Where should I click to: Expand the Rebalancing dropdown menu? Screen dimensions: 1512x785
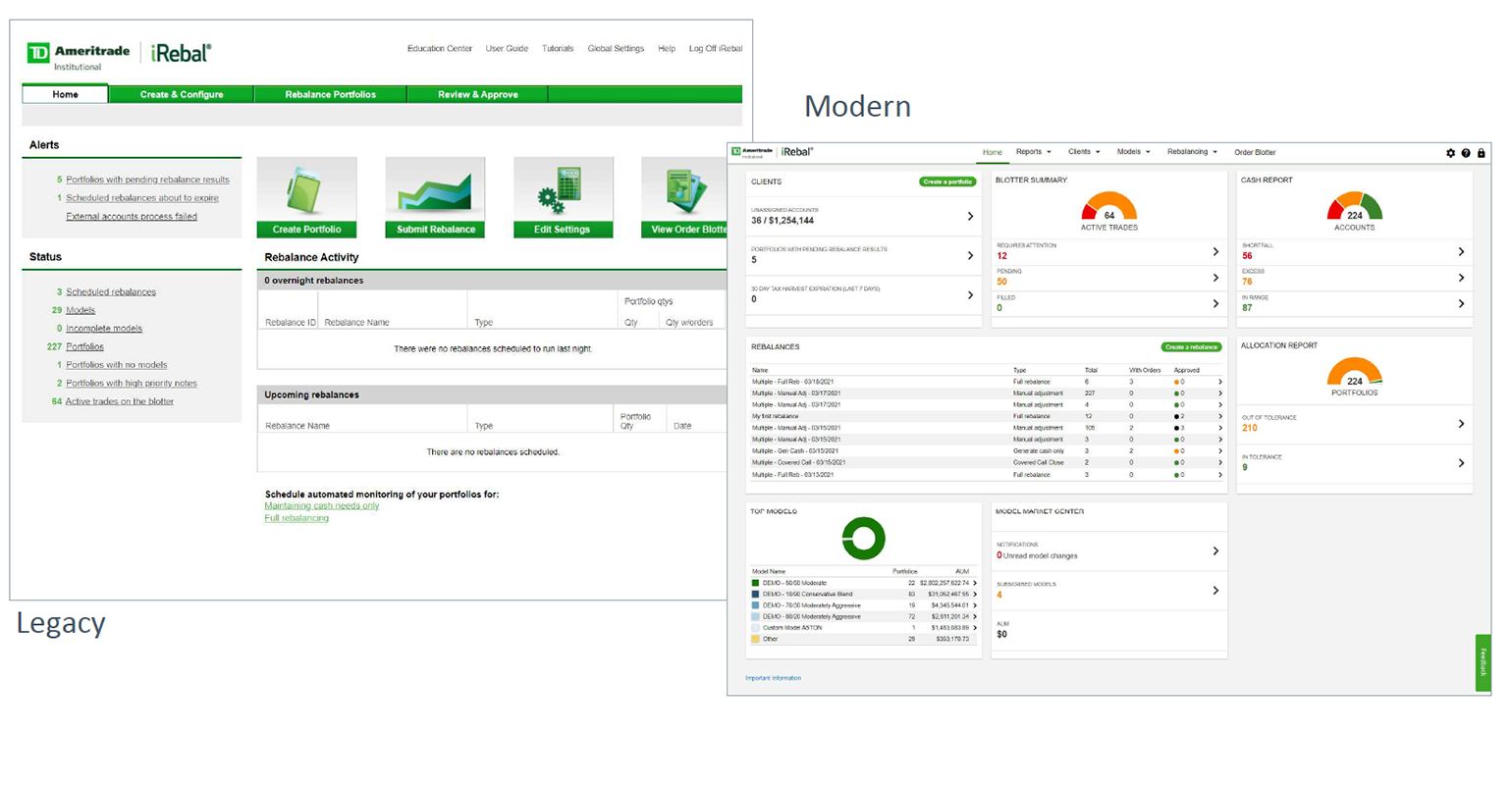1191,152
